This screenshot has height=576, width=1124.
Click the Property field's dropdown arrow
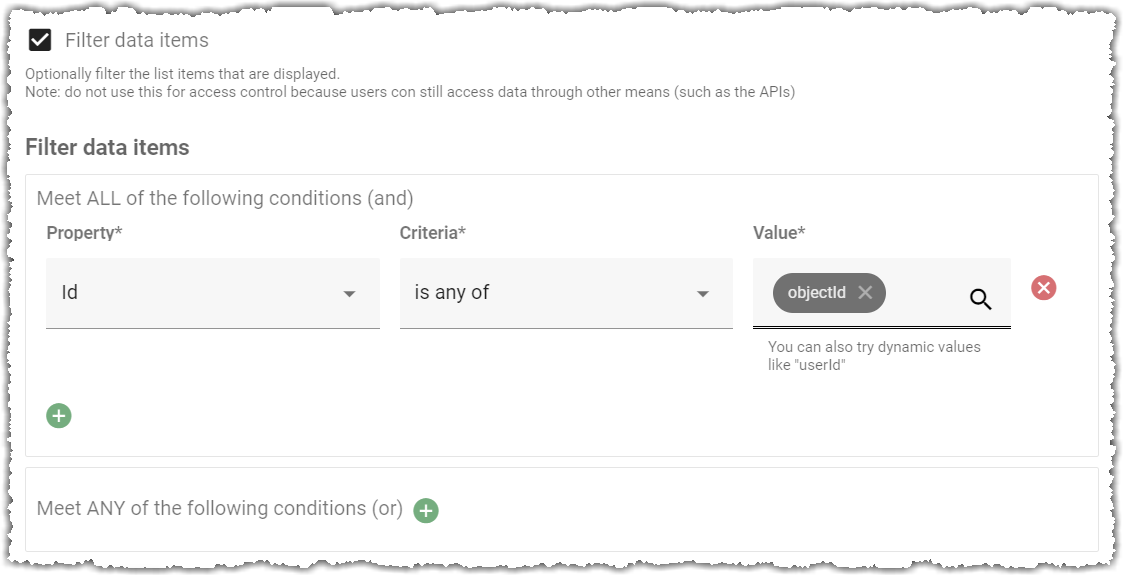coord(349,294)
